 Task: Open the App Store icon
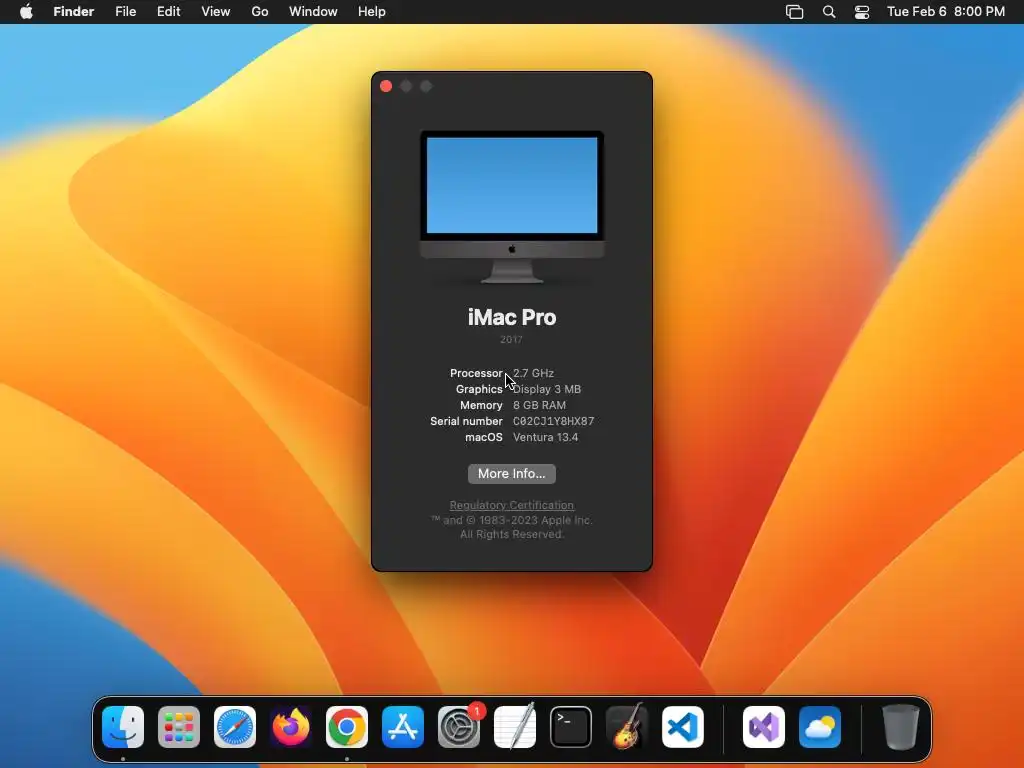[x=403, y=727]
